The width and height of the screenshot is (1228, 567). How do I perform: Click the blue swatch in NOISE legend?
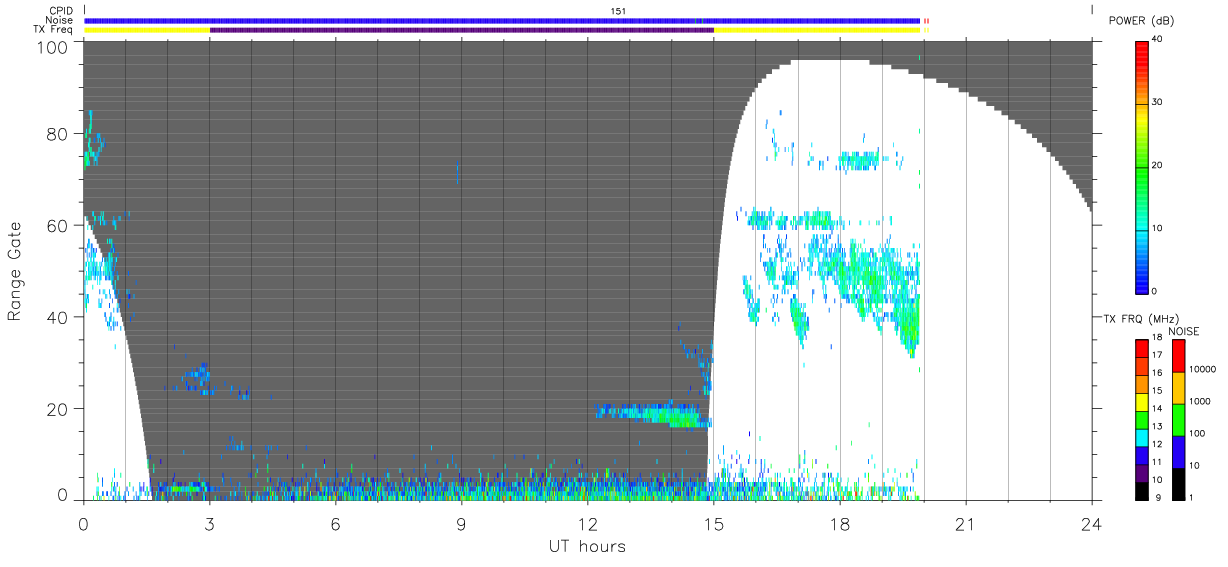pyautogui.click(x=1179, y=452)
